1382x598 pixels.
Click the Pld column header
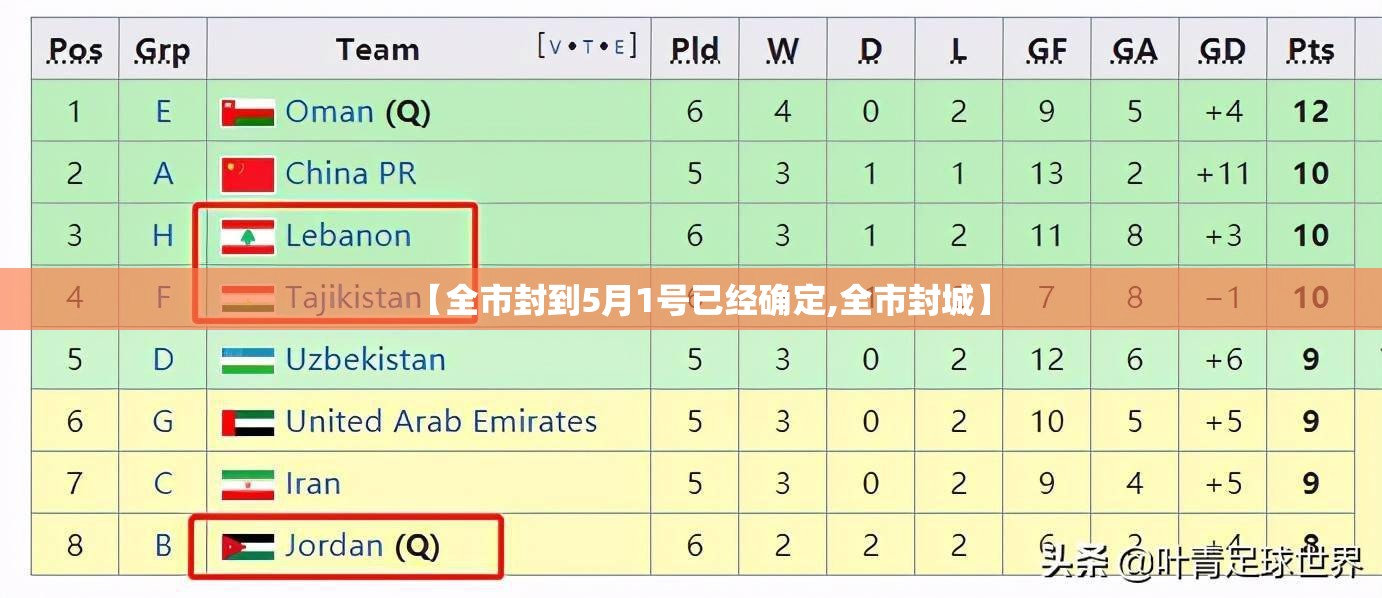[695, 49]
